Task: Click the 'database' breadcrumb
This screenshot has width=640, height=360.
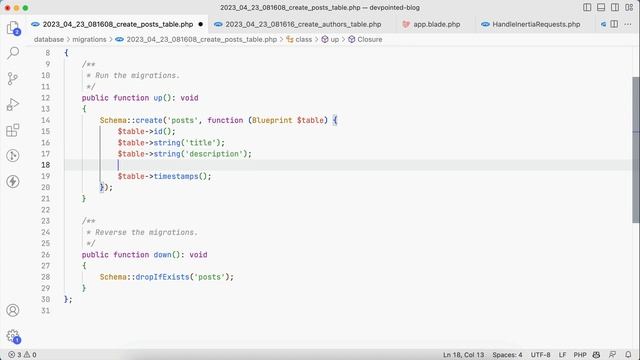Action: [49, 39]
